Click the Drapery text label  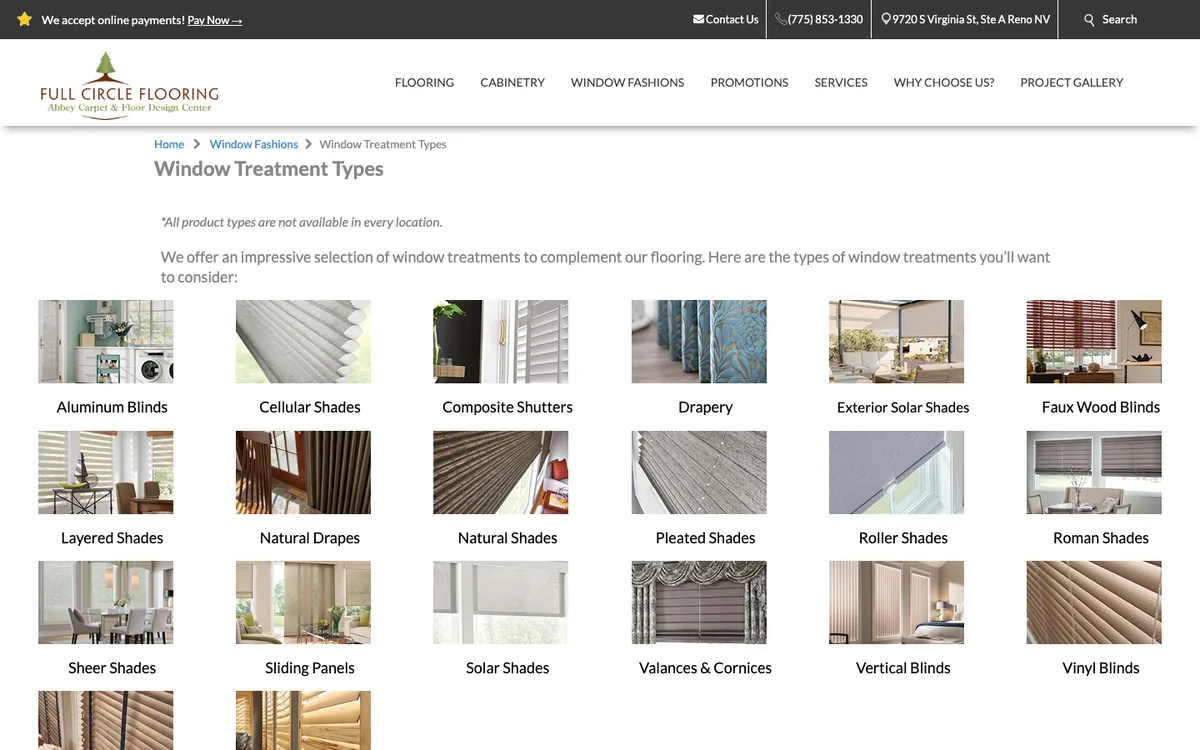(x=705, y=407)
